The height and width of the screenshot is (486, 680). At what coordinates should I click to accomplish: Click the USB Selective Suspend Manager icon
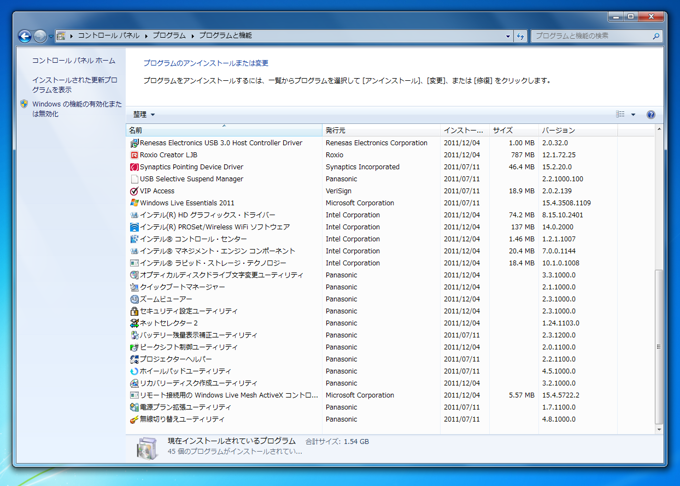pos(134,179)
